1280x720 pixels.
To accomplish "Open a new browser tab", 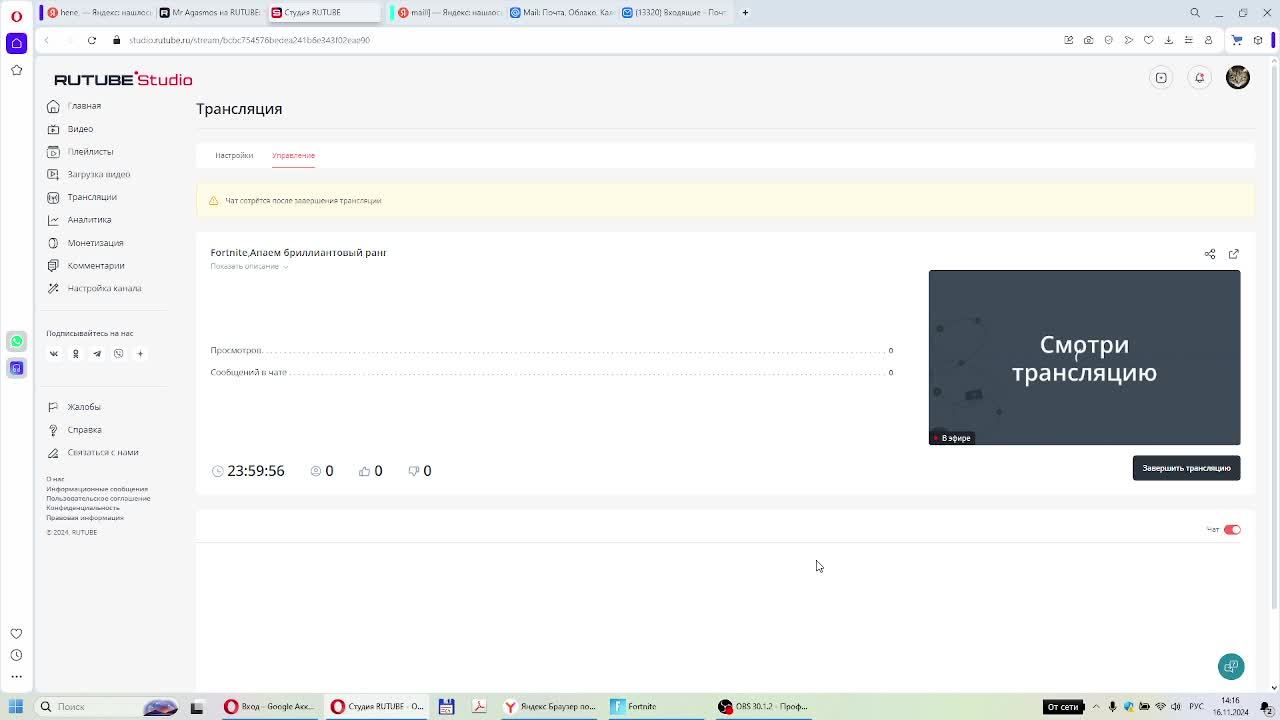I will pyautogui.click(x=745, y=12).
